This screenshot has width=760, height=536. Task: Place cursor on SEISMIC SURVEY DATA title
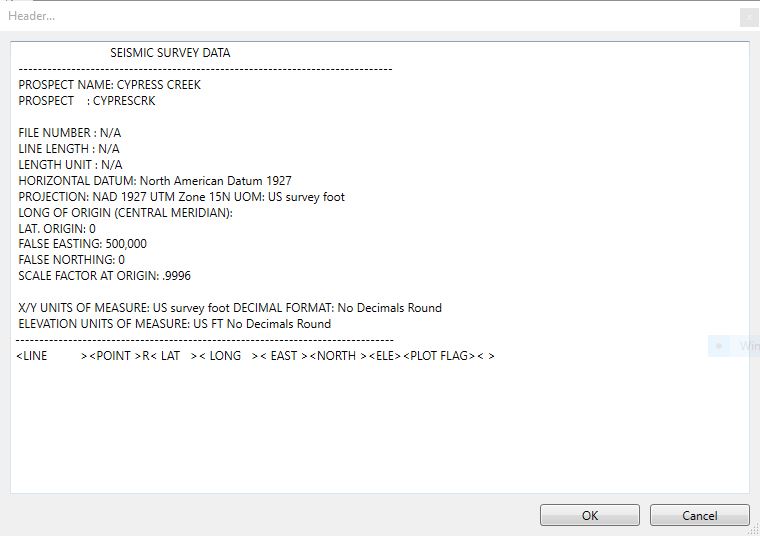tap(170, 53)
